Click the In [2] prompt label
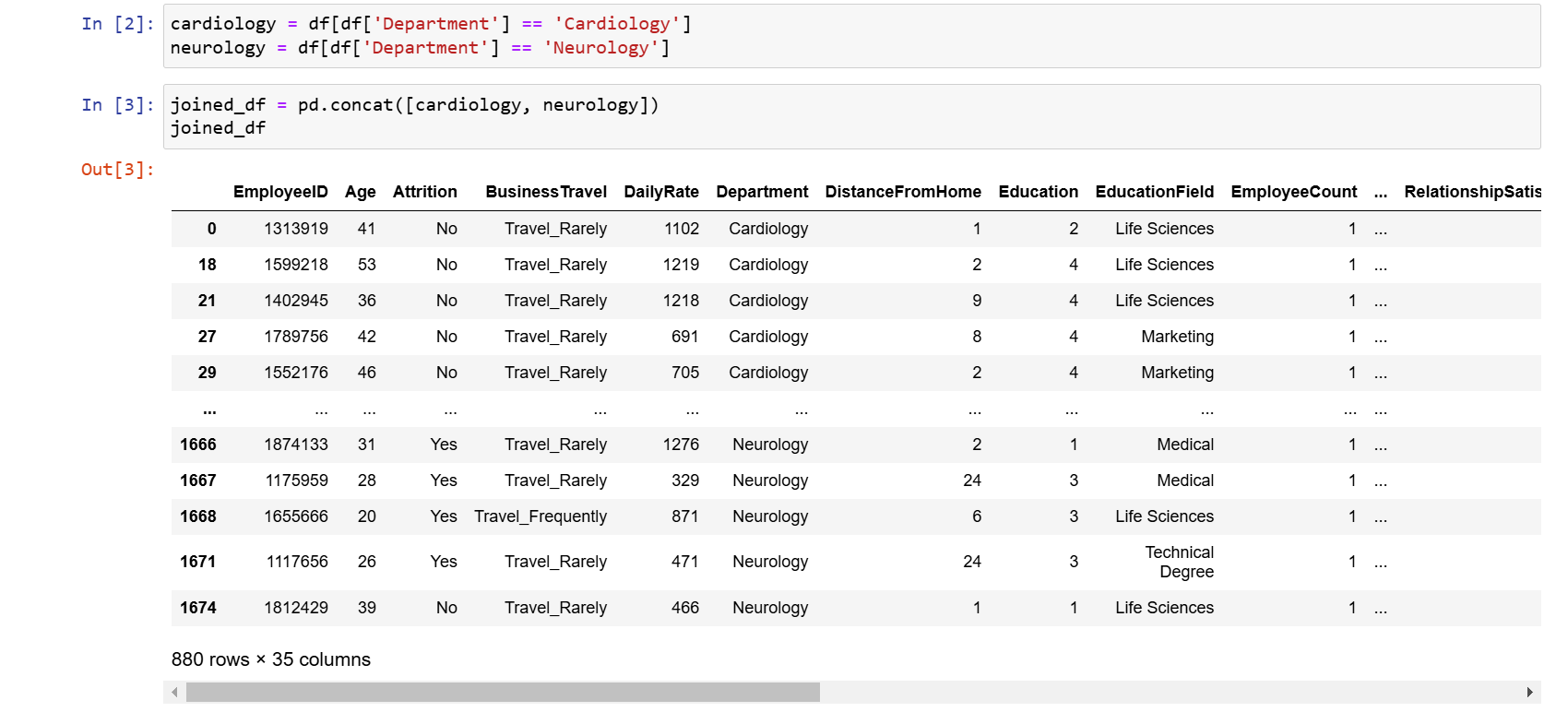 pos(117,24)
